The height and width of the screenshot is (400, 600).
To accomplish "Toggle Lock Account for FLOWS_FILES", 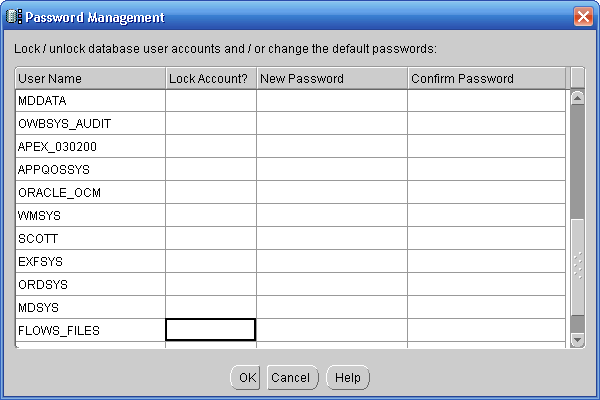I will pyautogui.click(x=211, y=330).
